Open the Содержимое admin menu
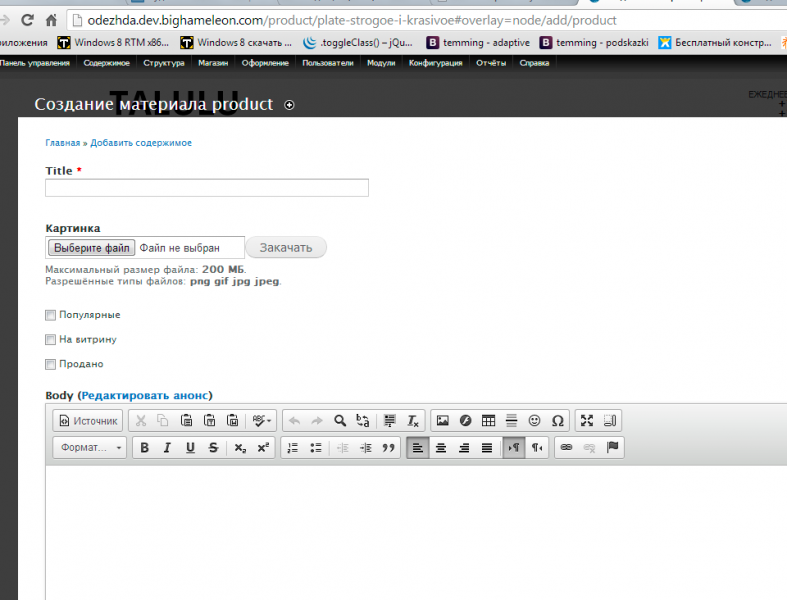The image size is (787, 600). (x=106, y=63)
